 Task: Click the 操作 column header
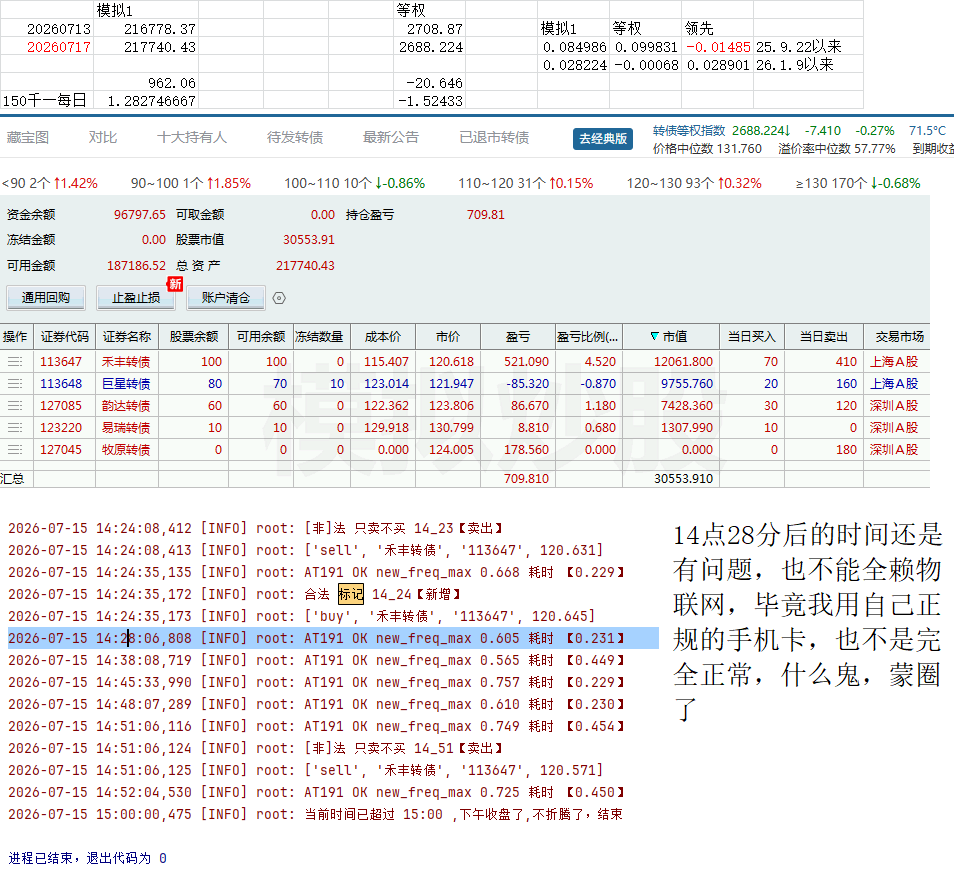[15, 336]
